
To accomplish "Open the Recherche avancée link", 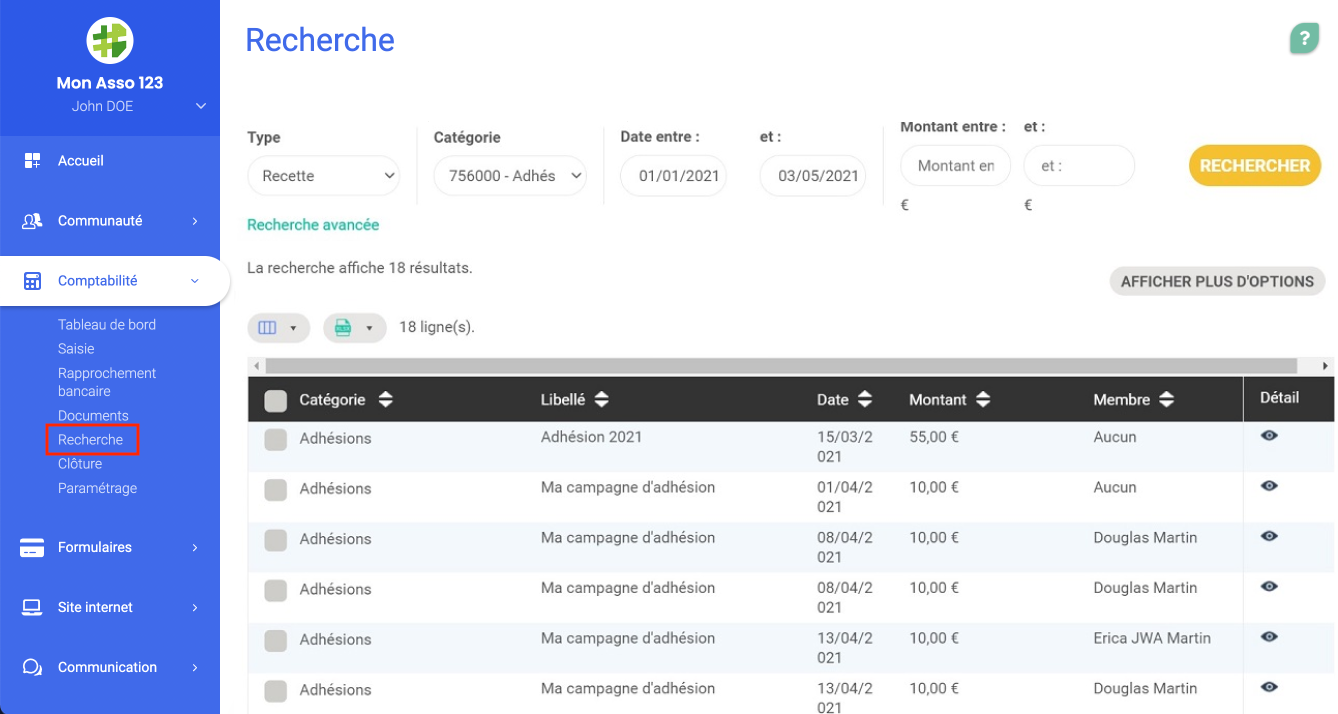I will [x=313, y=225].
